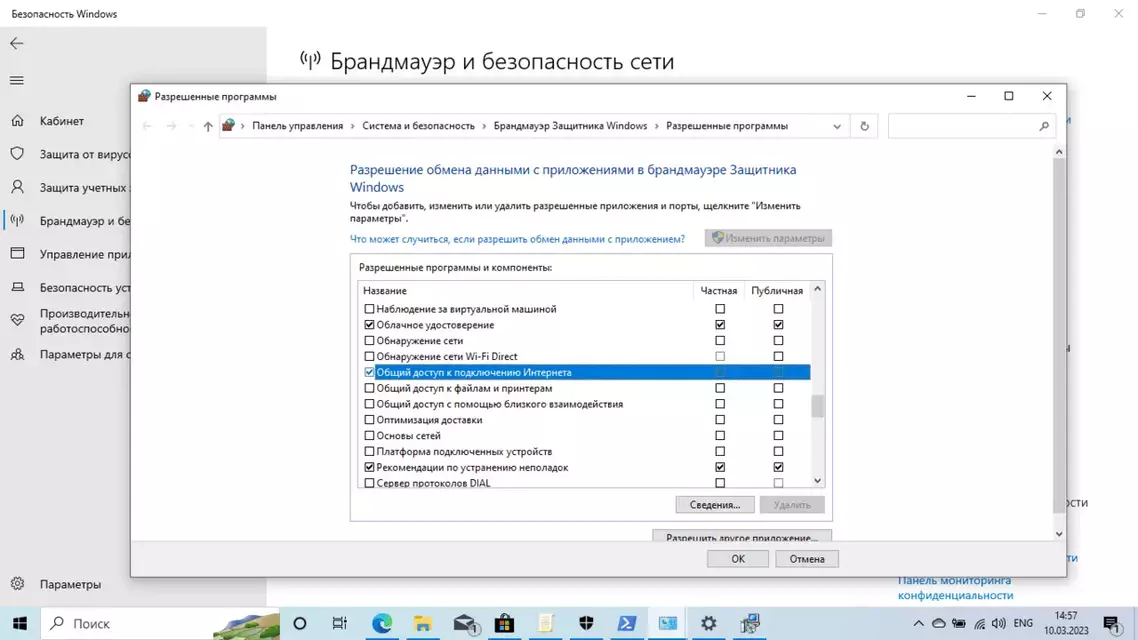Click Изменить параметры button
Viewport: 1138px width, 640px height.
click(768, 238)
